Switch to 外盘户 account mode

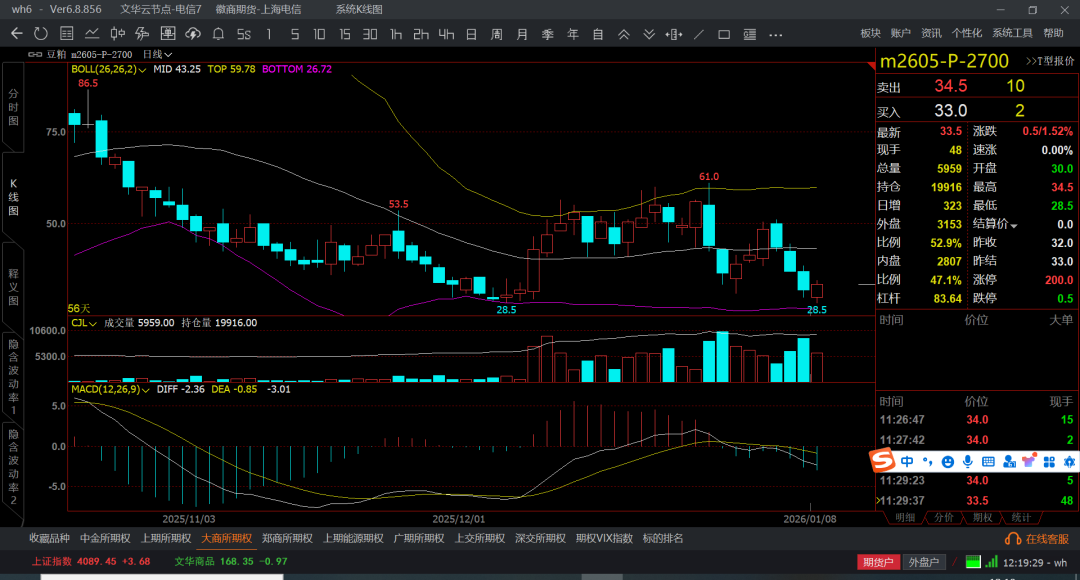[x=925, y=562]
